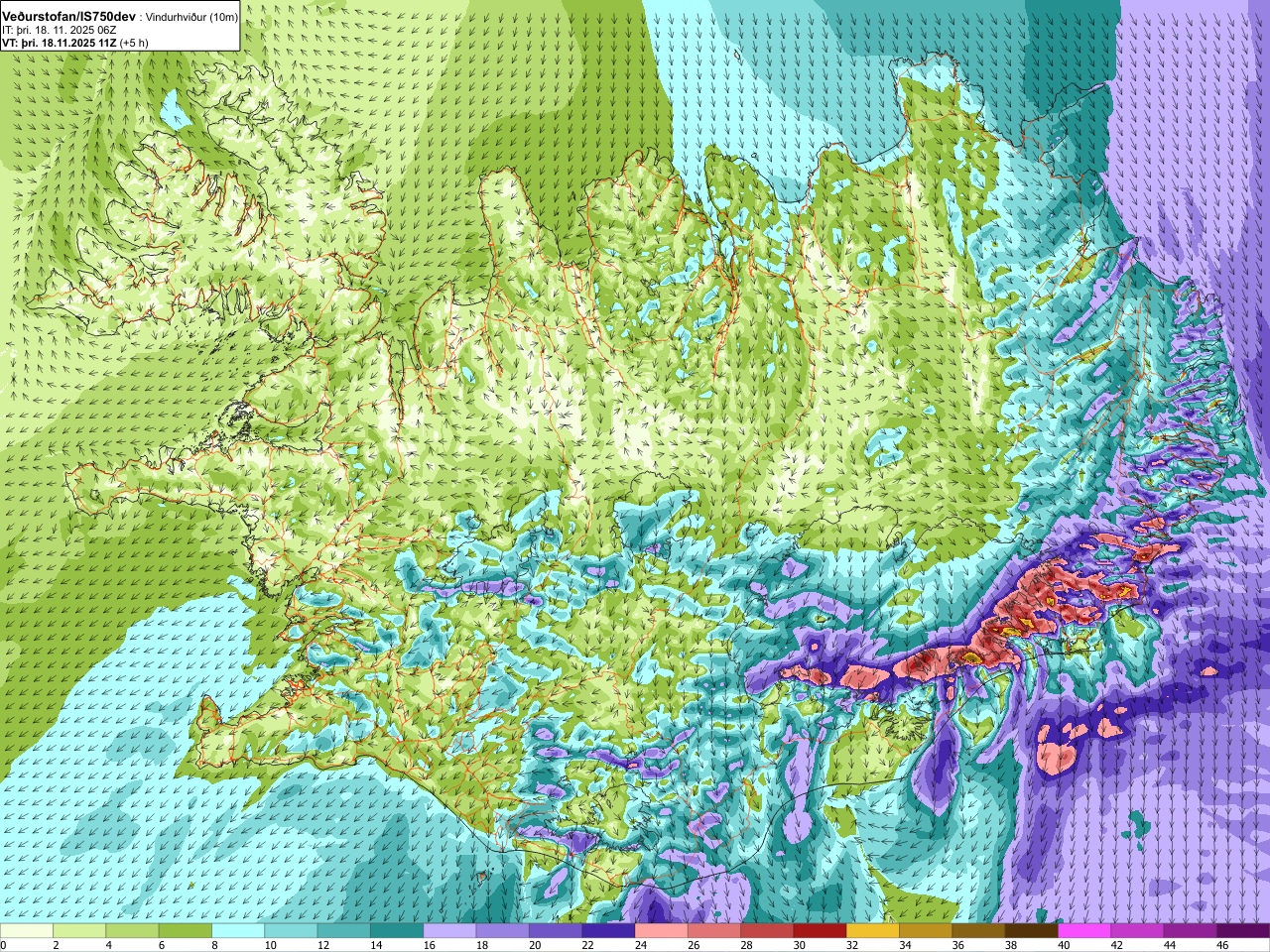Screen dimensions: 1270x952
Task: Pick the dark brown 38–40 legend swatch
Action: coord(1032,931)
